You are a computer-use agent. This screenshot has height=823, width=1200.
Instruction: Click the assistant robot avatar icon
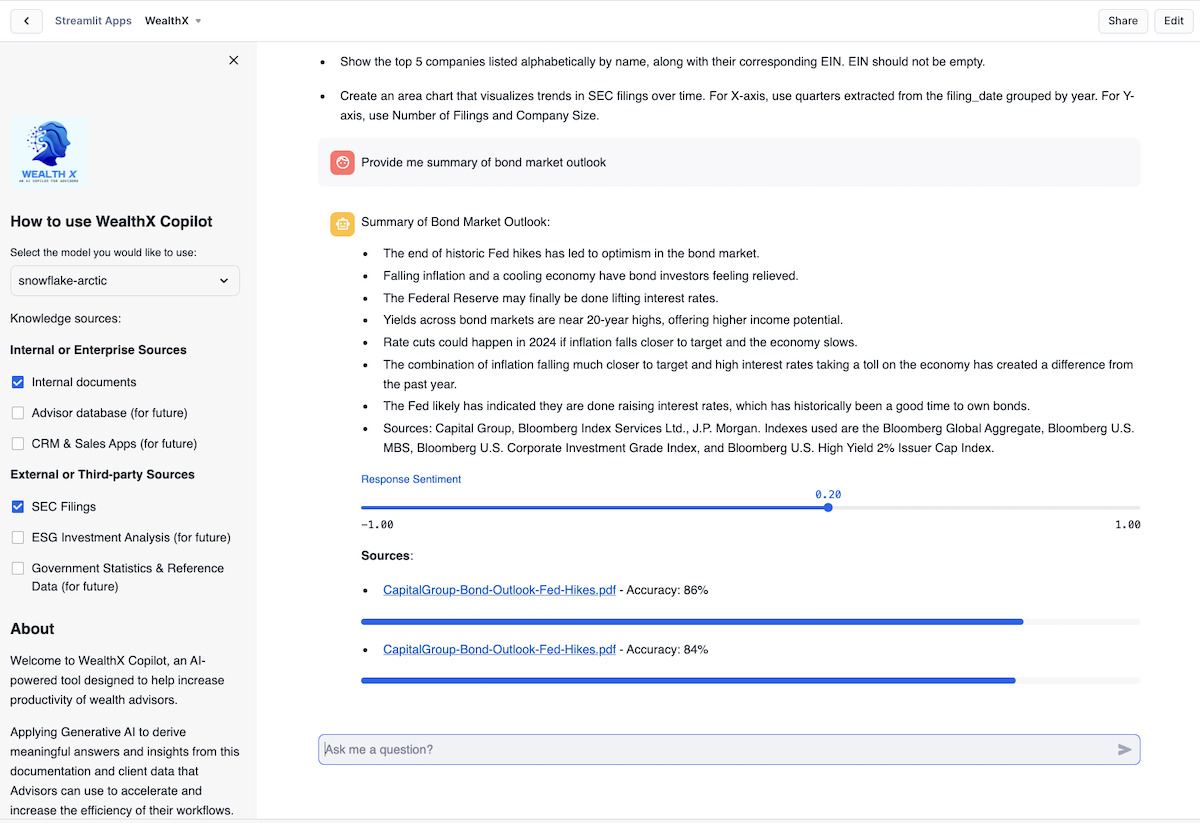343,223
